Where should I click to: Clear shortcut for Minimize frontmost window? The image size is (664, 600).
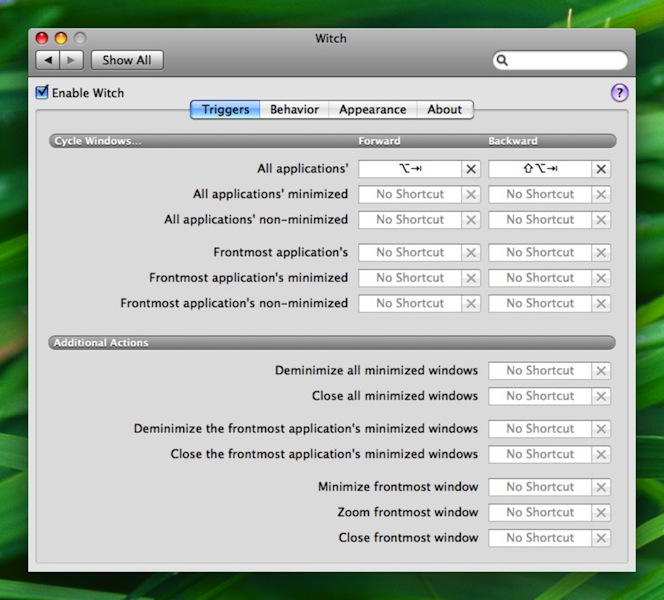(601, 487)
